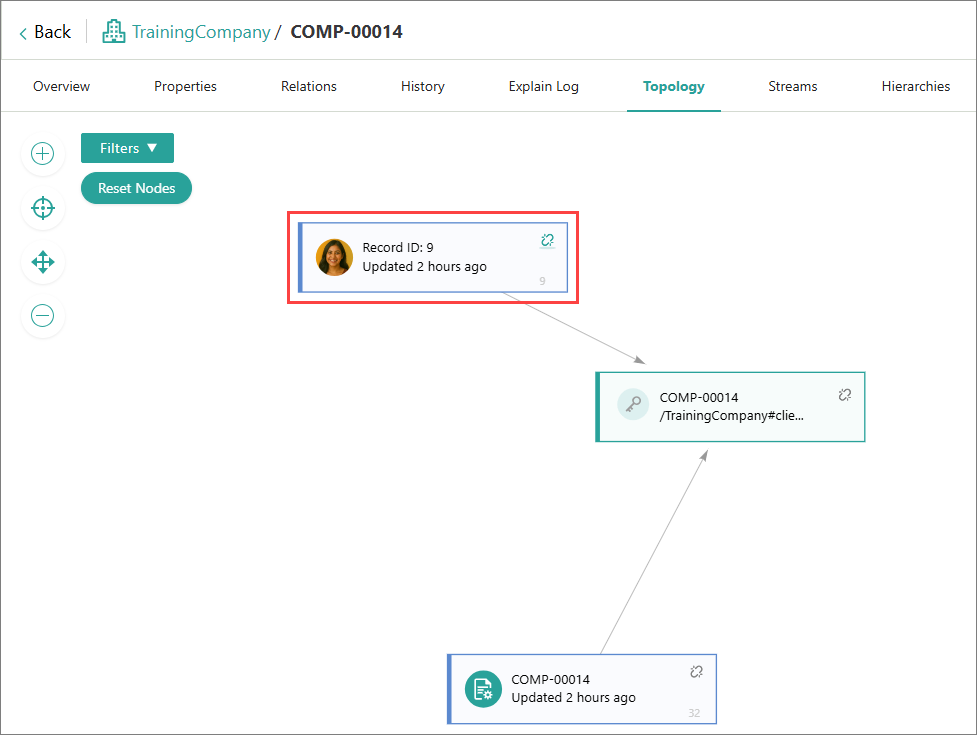Click the TrainingCompany building icon
This screenshot has width=977, height=735.
click(x=114, y=32)
